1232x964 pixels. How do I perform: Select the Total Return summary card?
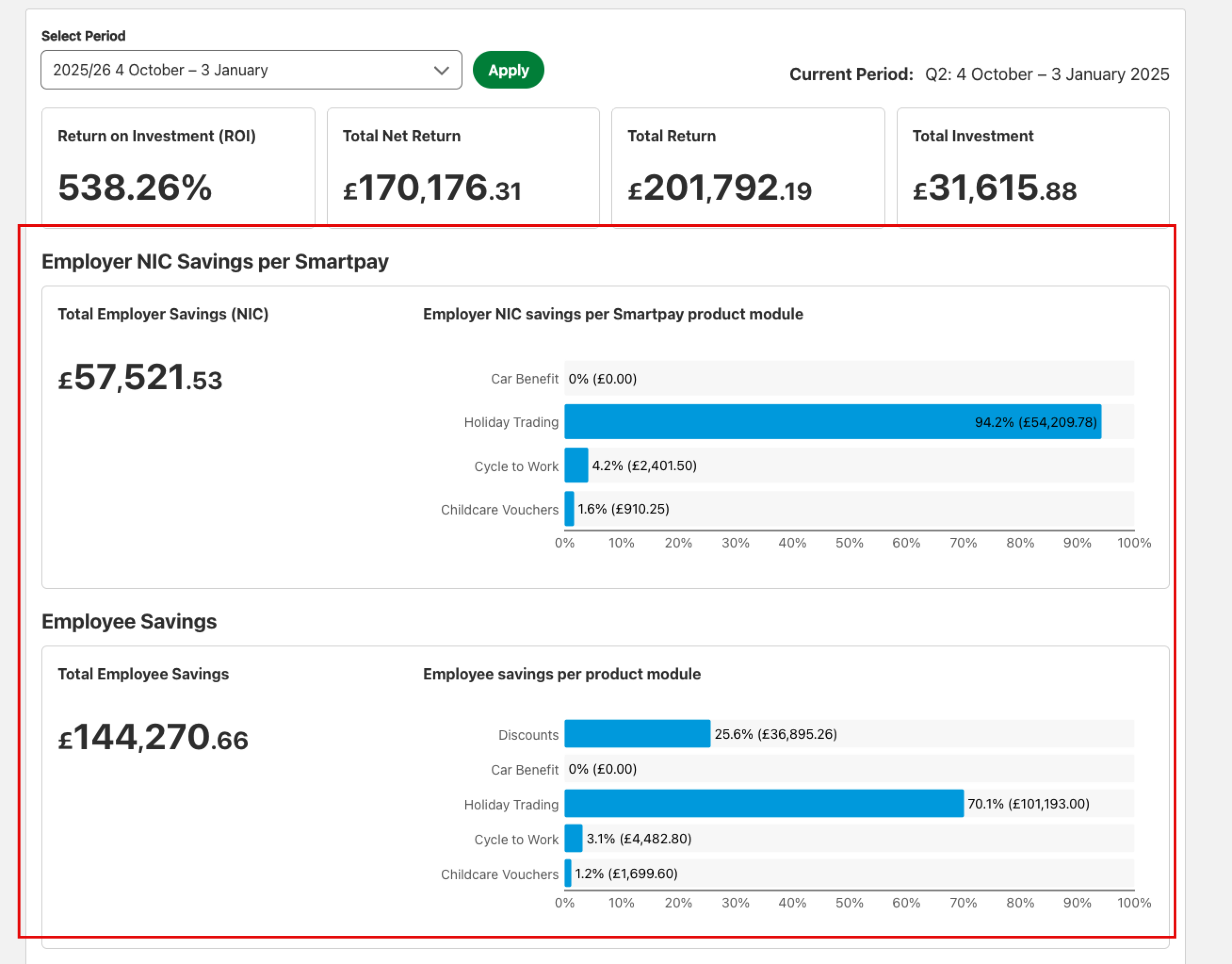click(x=748, y=167)
